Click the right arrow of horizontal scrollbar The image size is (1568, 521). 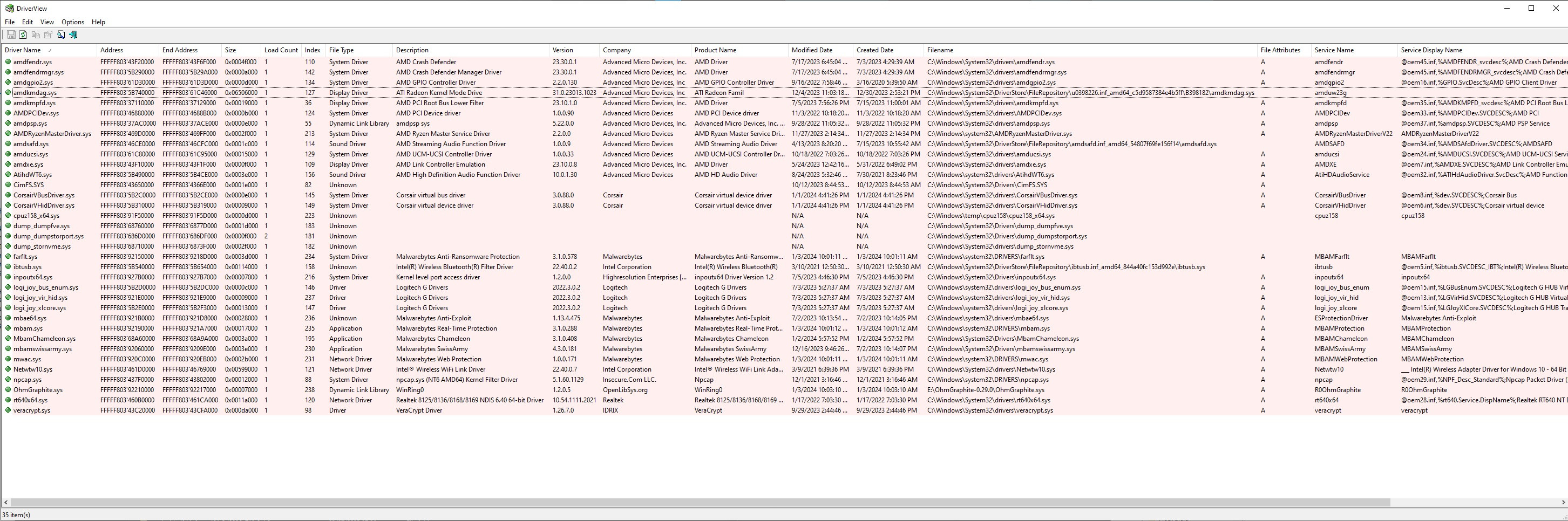point(1563,503)
